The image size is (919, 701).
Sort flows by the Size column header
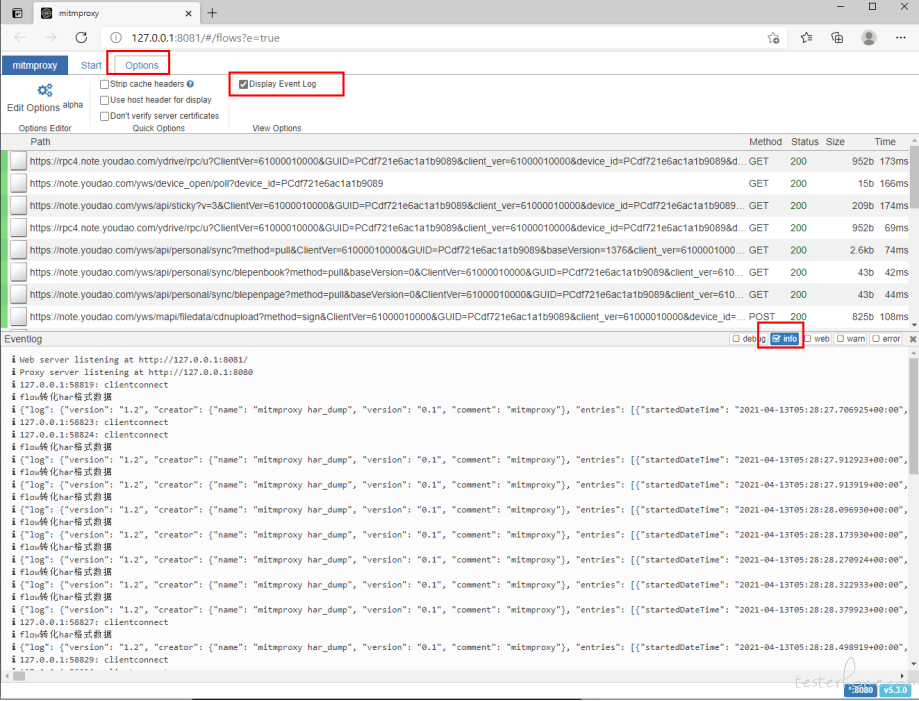tap(835, 142)
